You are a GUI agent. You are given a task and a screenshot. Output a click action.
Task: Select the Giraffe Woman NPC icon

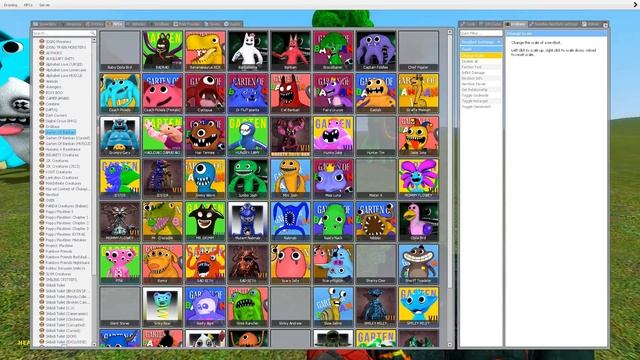pyautogui.click(x=418, y=93)
